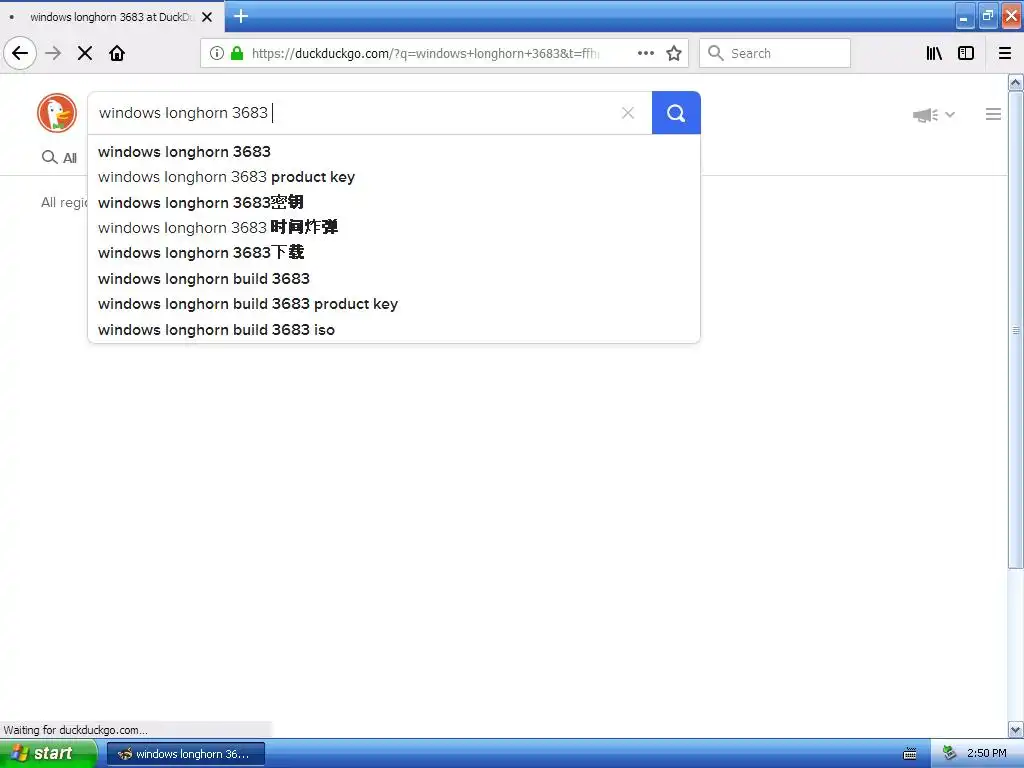The image size is (1024, 768).
Task: Open the DuckDuckGo megaphone dropdown
Action: pos(933,115)
